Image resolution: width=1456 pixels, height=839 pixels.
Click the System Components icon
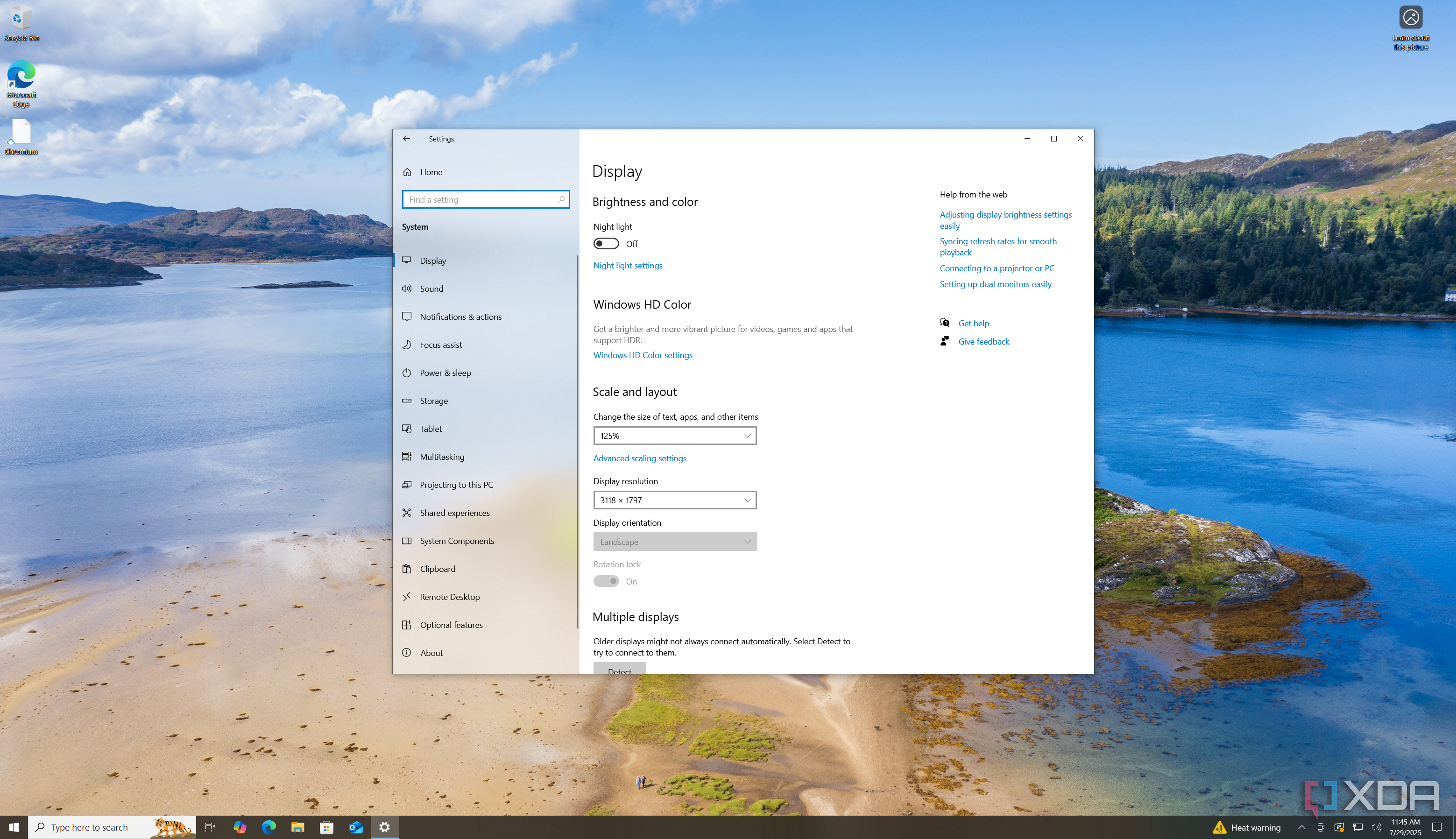407,541
